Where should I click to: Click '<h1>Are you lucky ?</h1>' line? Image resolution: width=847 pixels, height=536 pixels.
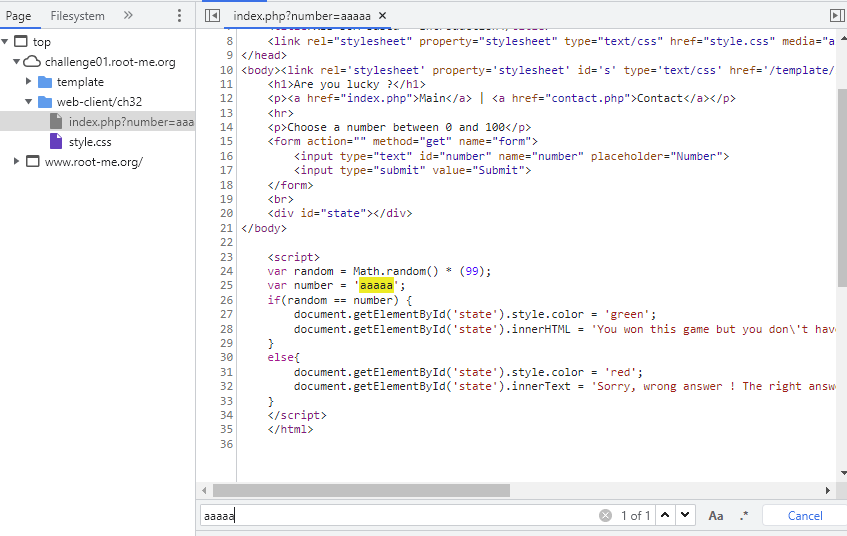[x=346, y=84]
